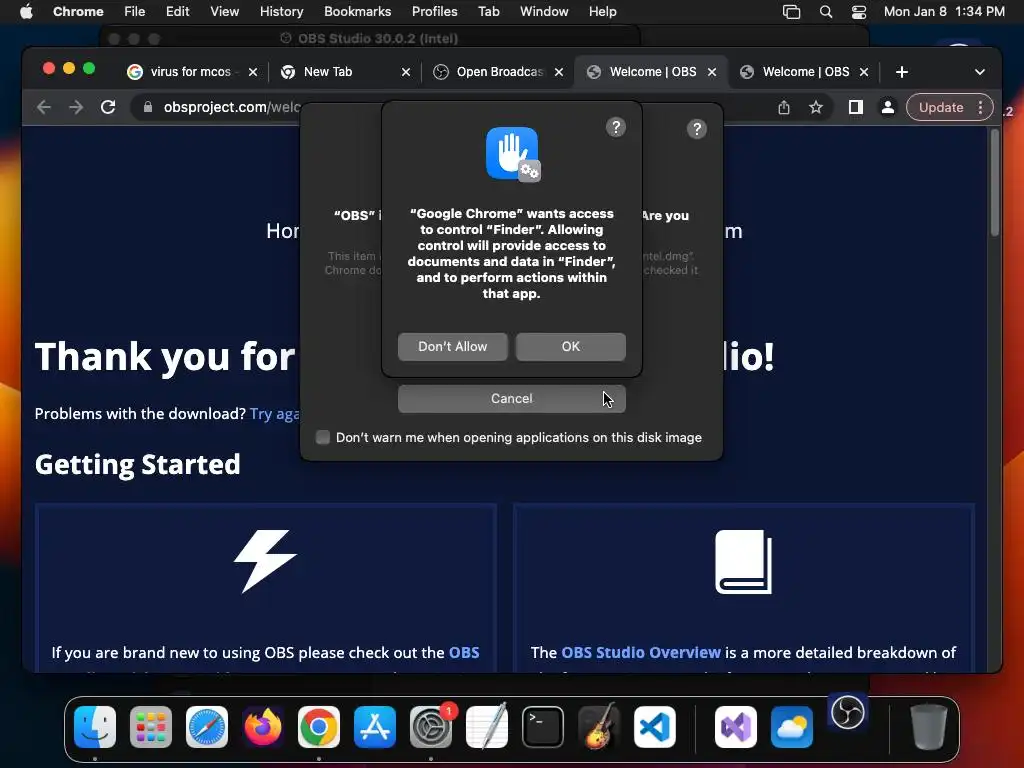This screenshot has height=768, width=1024.
Task: Close the active Welcome | OBS tab
Action: pos(712,72)
